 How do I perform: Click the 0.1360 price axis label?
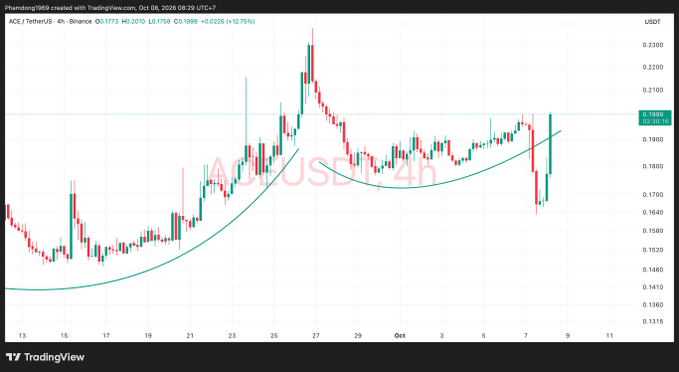coord(653,305)
